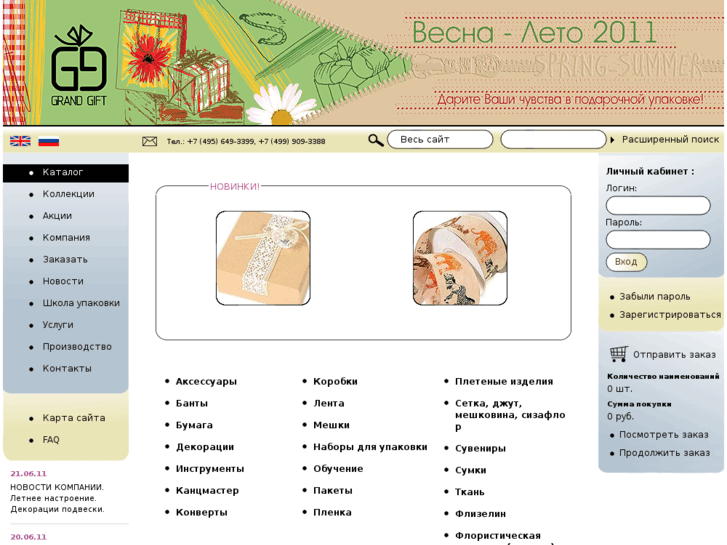The height and width of the screenshot is (545, 727).
Task: Open the 'Акции' menu item
Action: click(x=57, y=216)
